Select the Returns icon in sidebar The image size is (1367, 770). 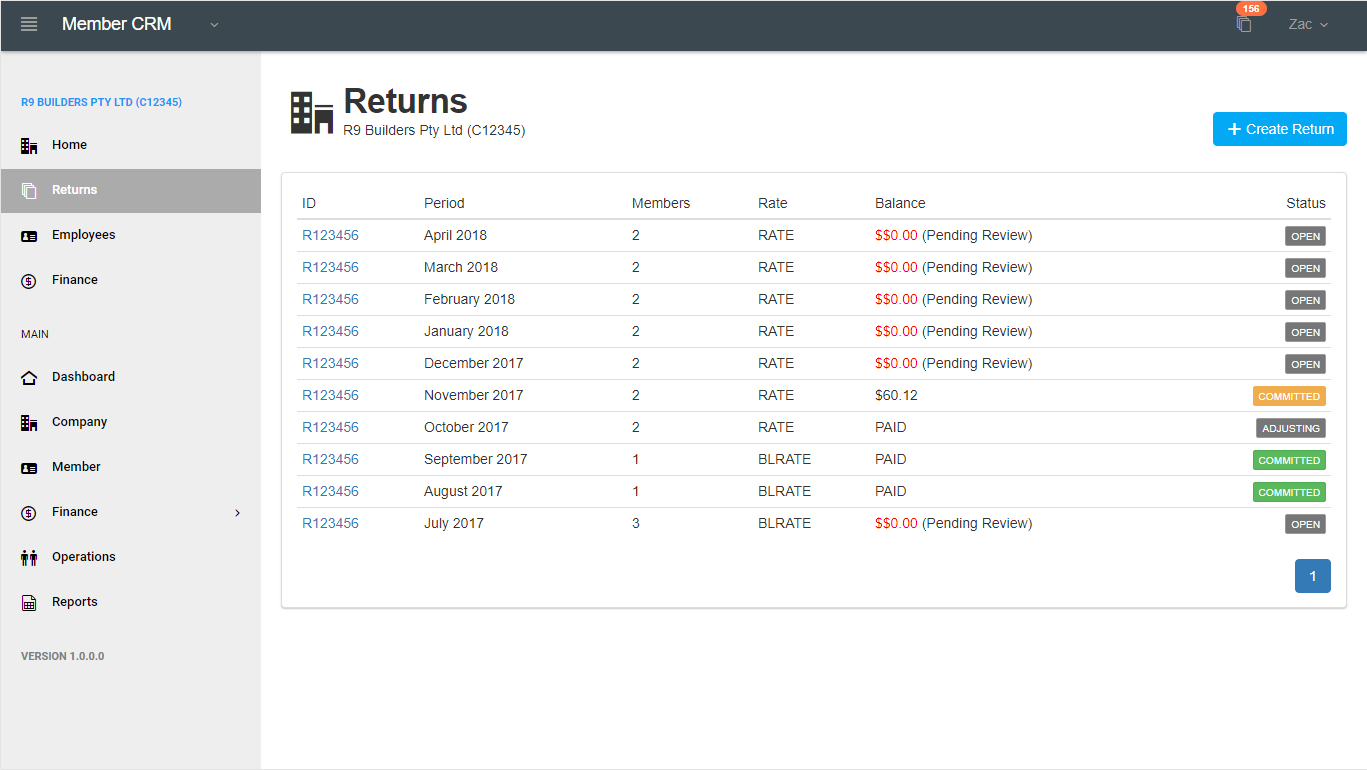[x=29, y=191]
